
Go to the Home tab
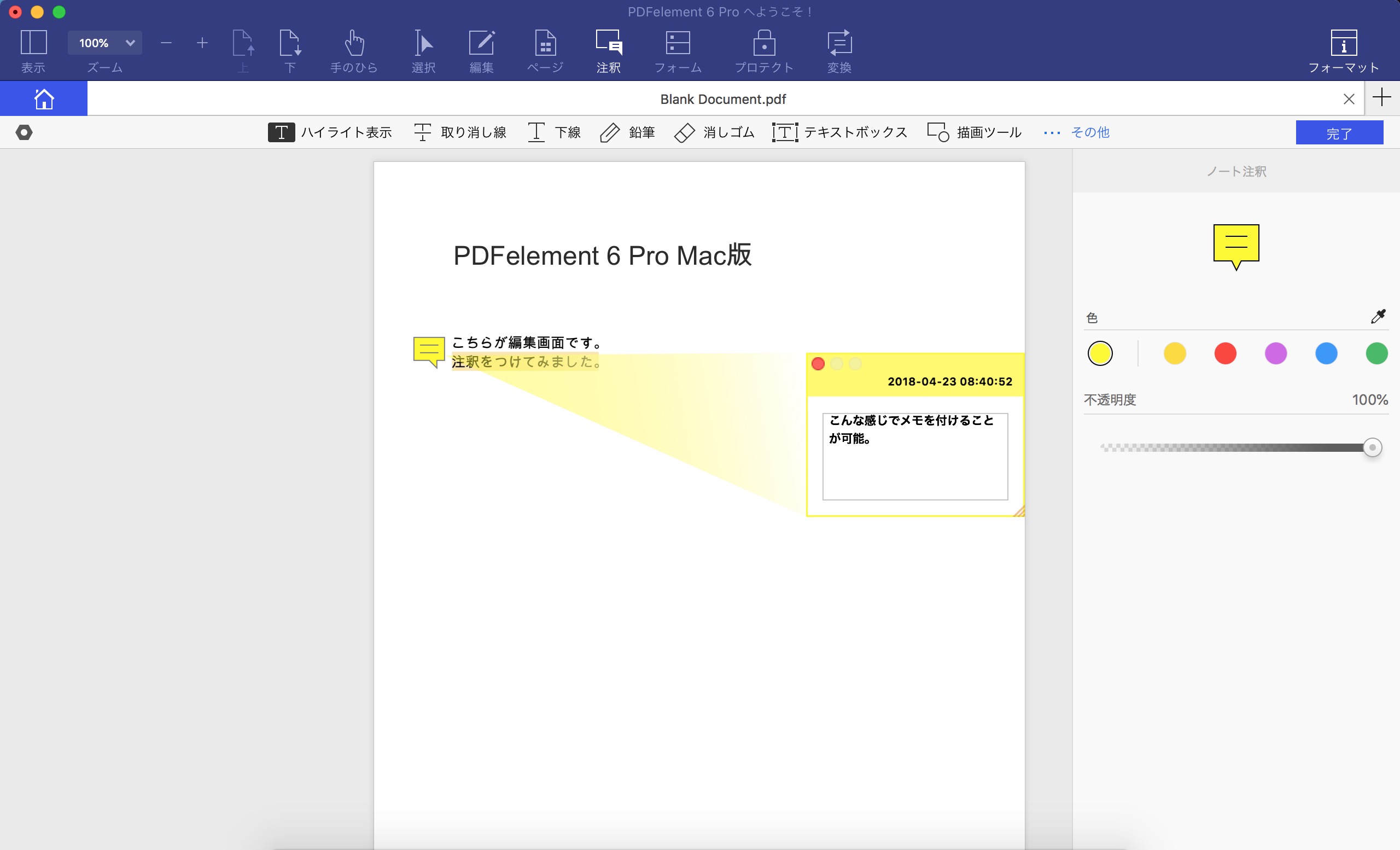tap(44, 99)
